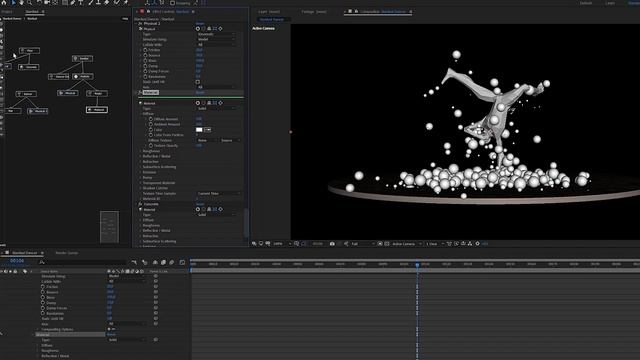
Task: Click the current time indicator playhead
Action: (x=417, y=265)
